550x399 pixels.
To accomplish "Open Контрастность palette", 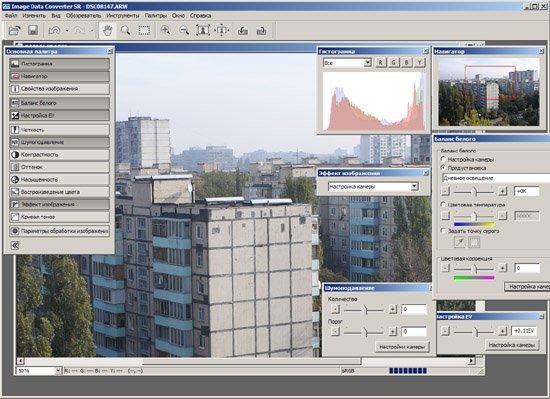I will (x=60, y=155).
